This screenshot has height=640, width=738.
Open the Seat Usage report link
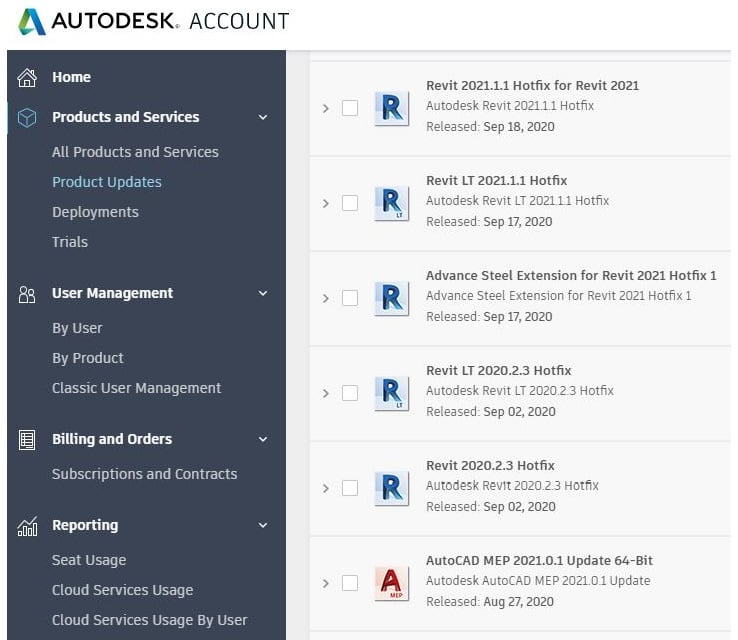(89, 560)
